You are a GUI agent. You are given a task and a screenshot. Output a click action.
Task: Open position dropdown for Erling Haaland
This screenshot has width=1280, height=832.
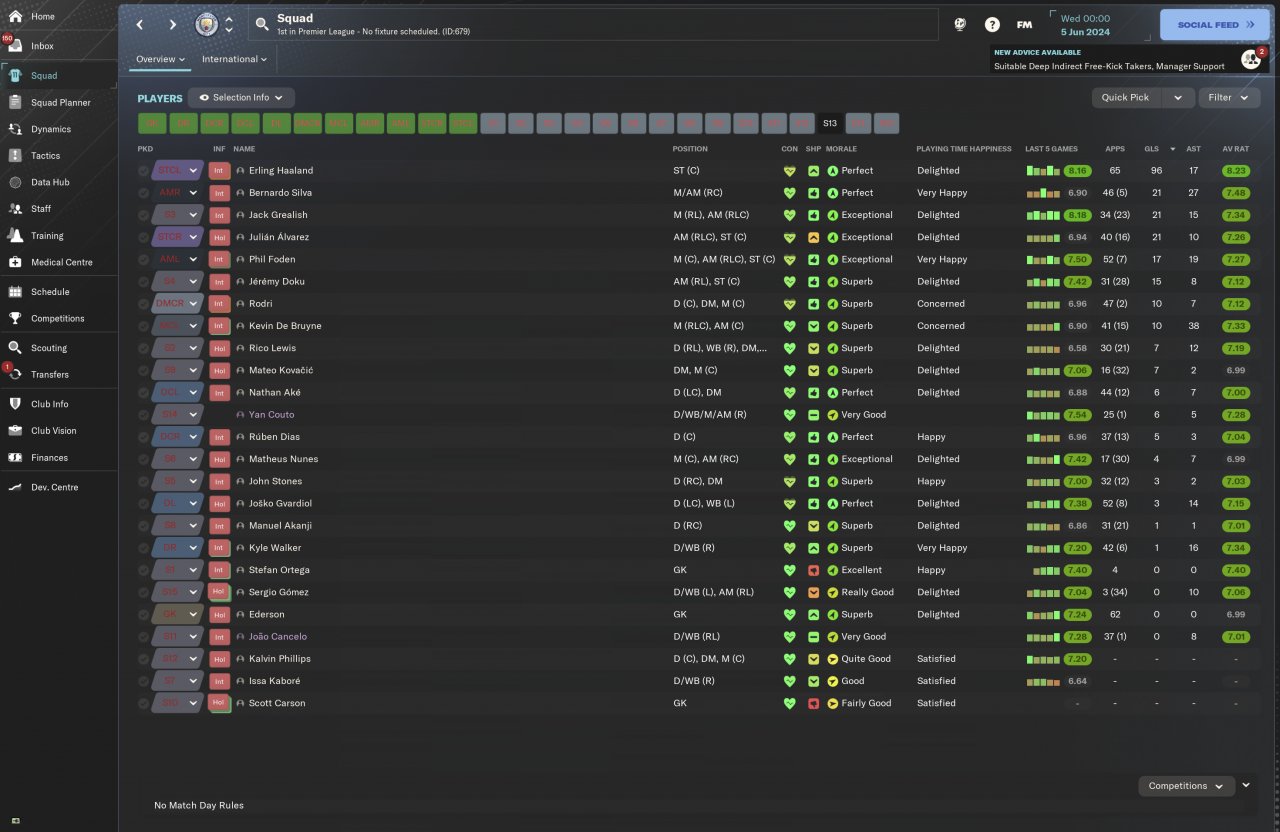[193, 171]
